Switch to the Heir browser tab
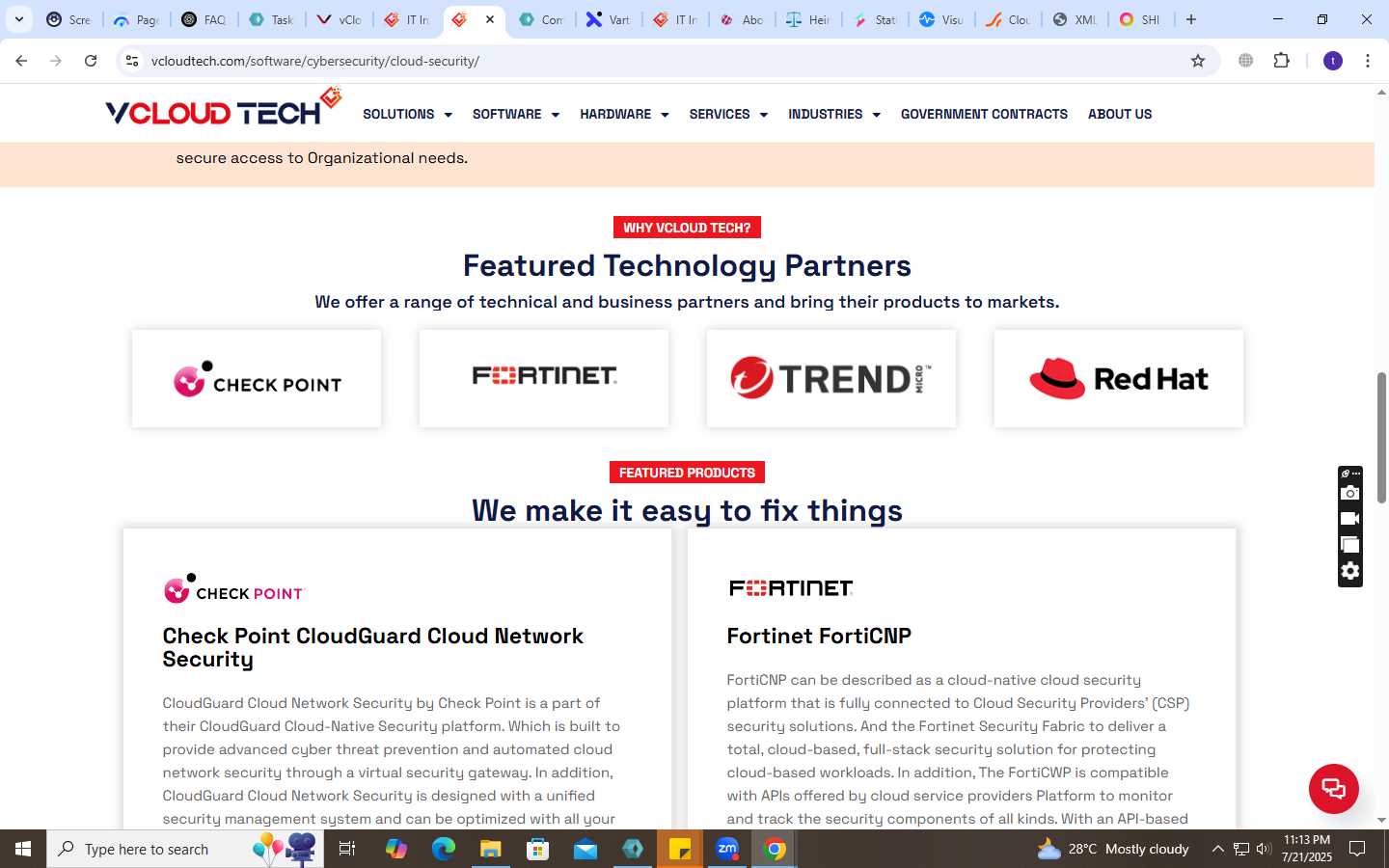Image resolution: width=1389 pixels, height=868 pixels. tap(807, 19)
